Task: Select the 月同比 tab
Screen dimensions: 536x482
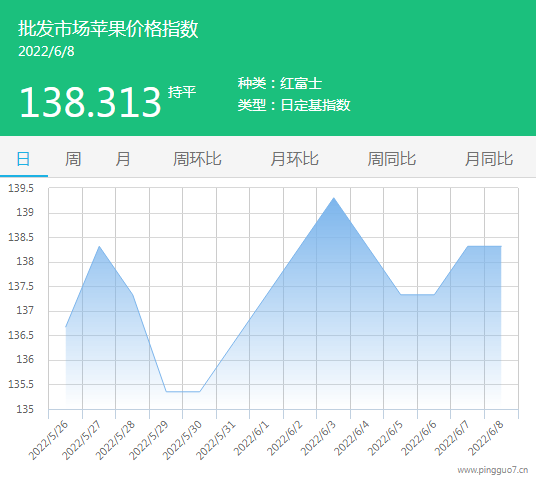Action: click(488, 159)
